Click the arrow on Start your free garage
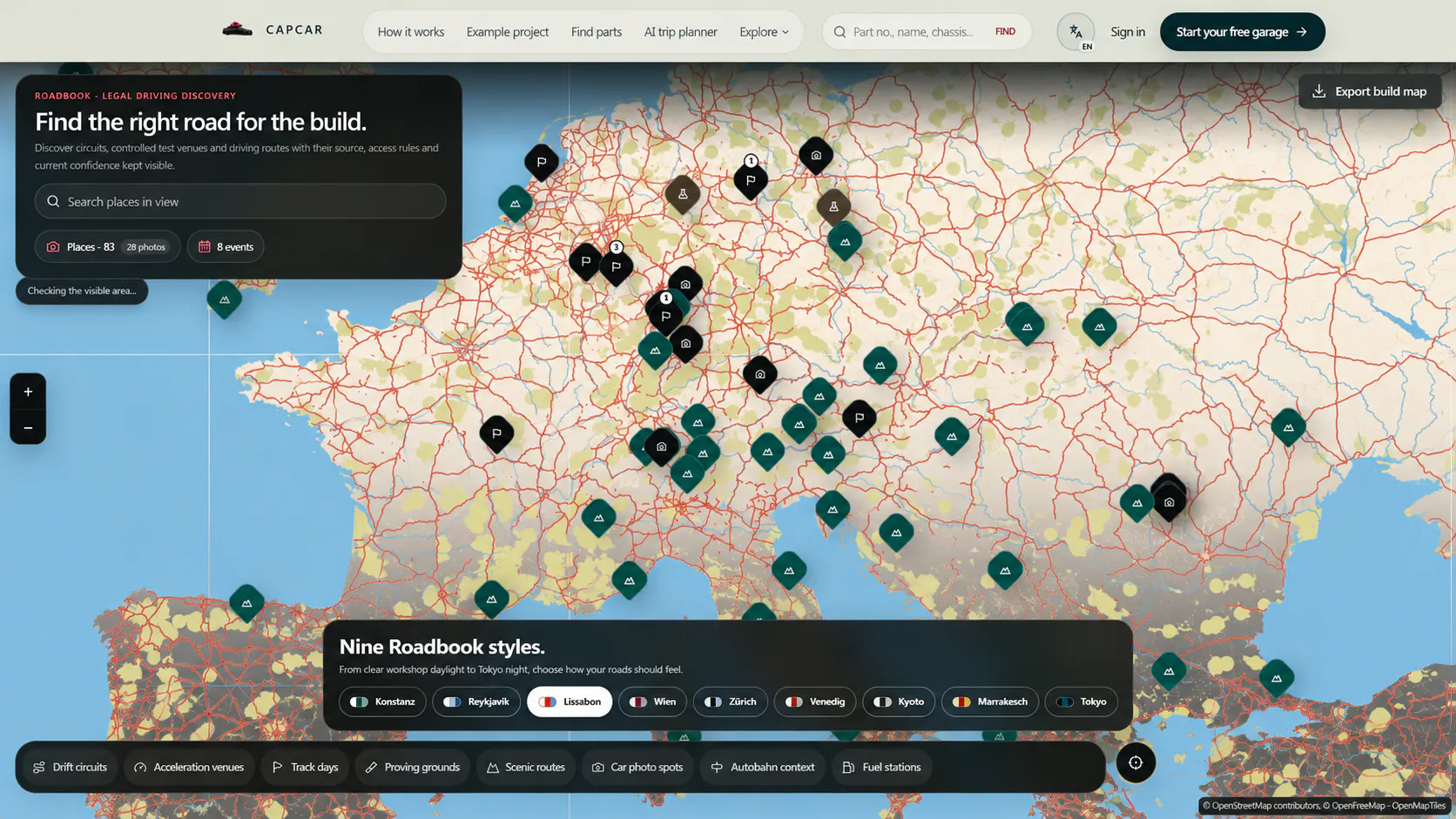This screenshot has height=819, width=1456. pos(1302,31)
